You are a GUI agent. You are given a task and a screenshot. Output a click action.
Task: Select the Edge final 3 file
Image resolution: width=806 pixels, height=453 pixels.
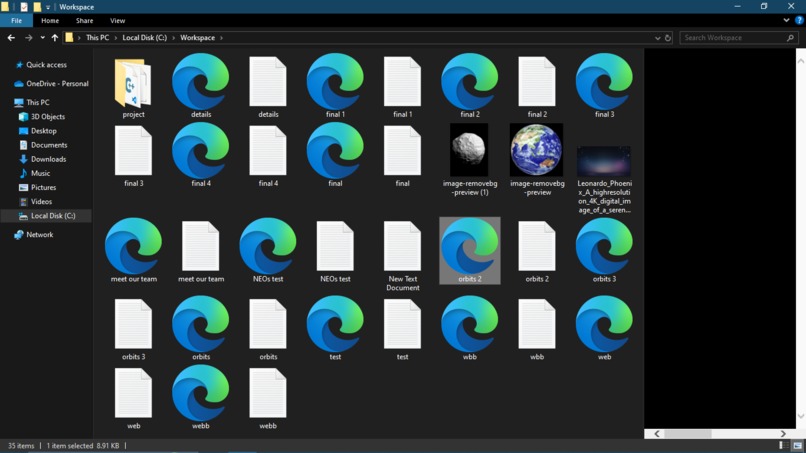(x=604, y=82)
